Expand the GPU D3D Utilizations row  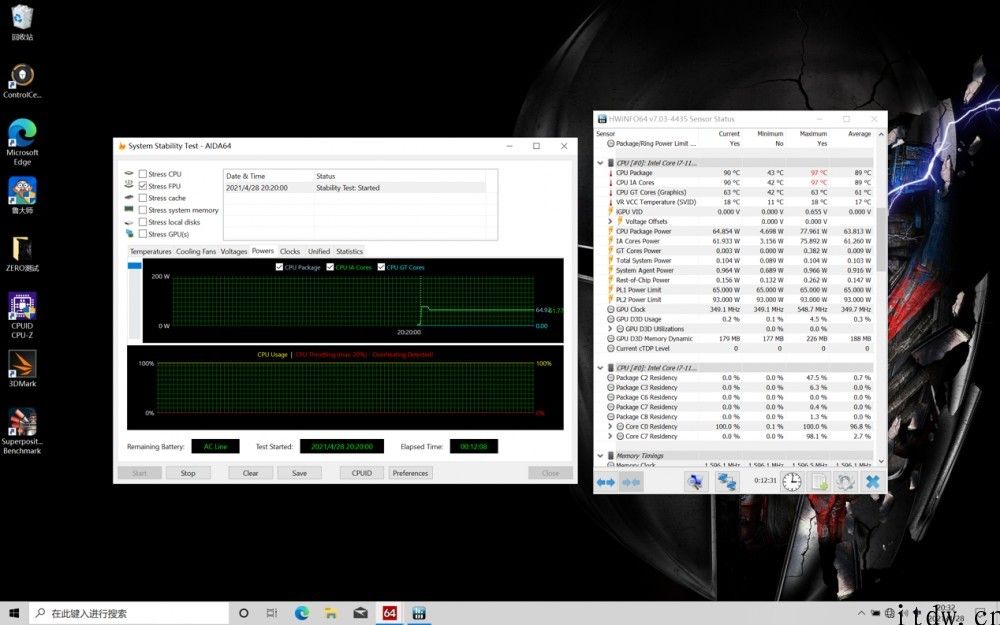[610, 329]
